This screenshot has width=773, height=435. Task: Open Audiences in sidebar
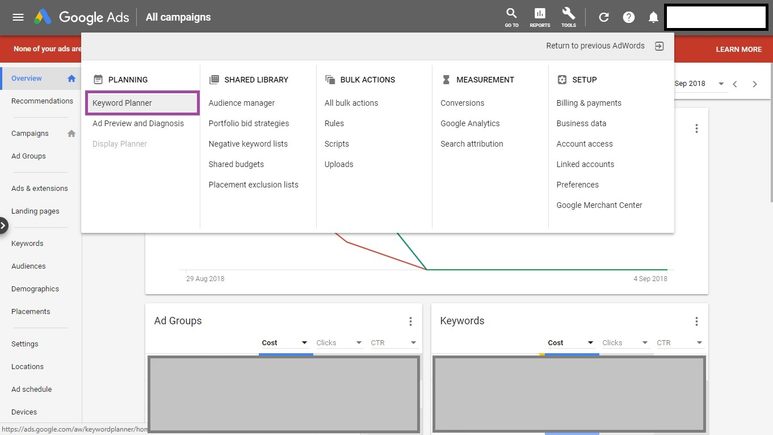(x=28, y=266)
